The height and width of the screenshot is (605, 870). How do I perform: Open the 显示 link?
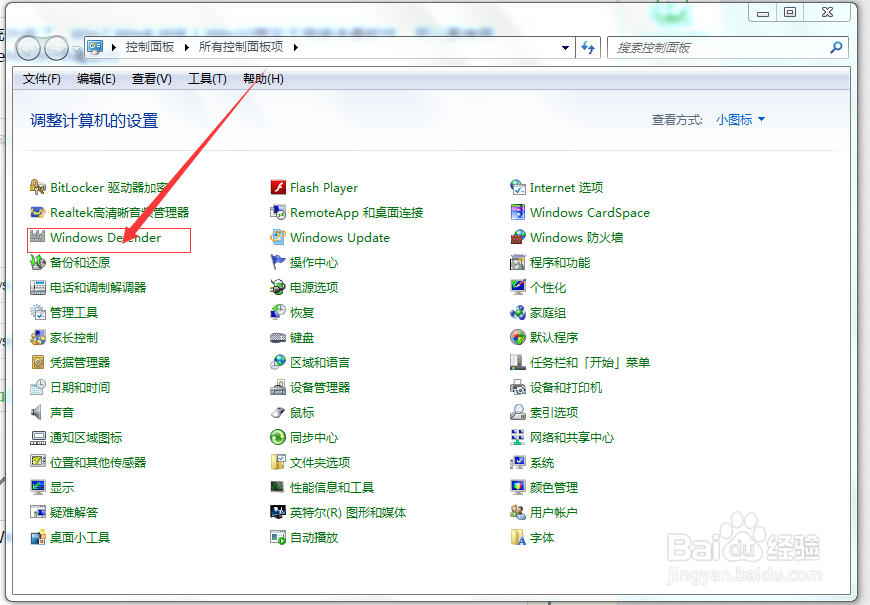[62, 487]
